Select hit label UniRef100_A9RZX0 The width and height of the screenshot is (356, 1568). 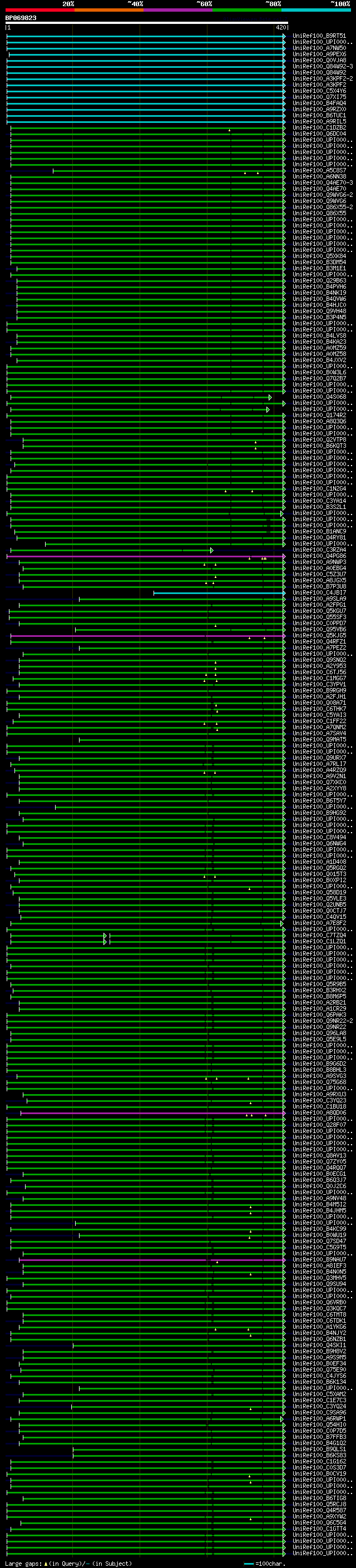[319, 110]
